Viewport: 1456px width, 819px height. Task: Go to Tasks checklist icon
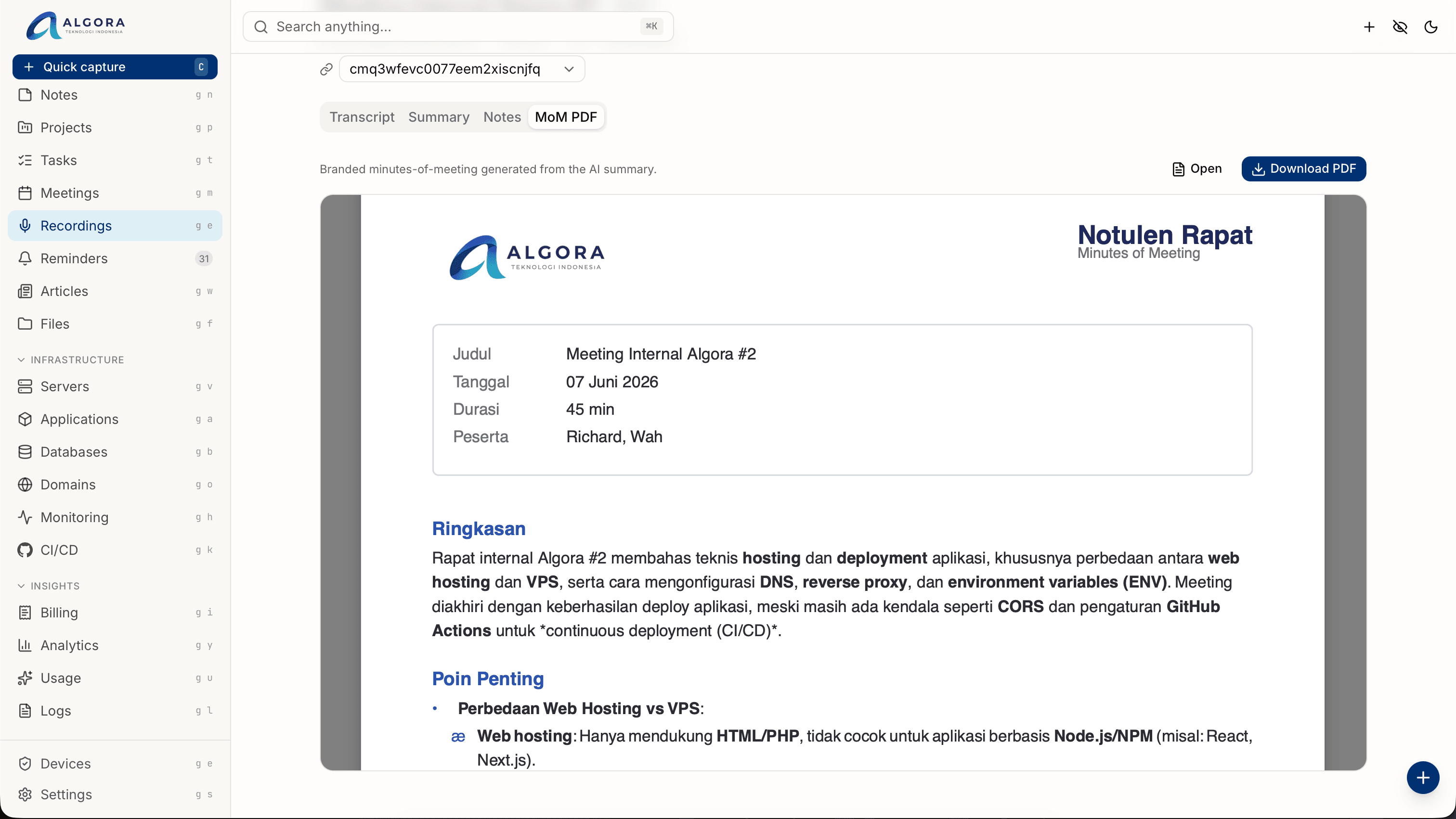click(x=25, y=160)
